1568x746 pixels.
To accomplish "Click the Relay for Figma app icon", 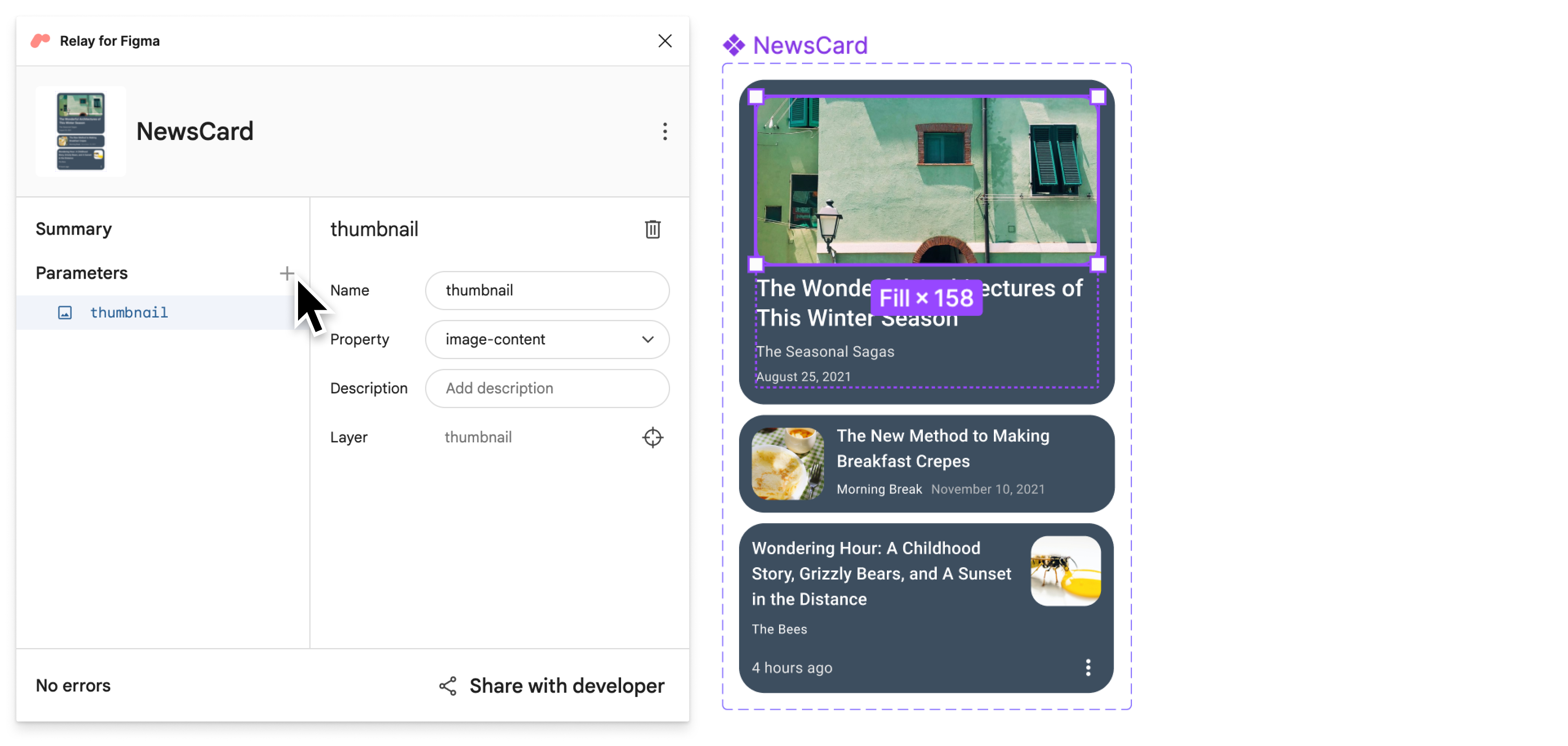I will (40, 40).
